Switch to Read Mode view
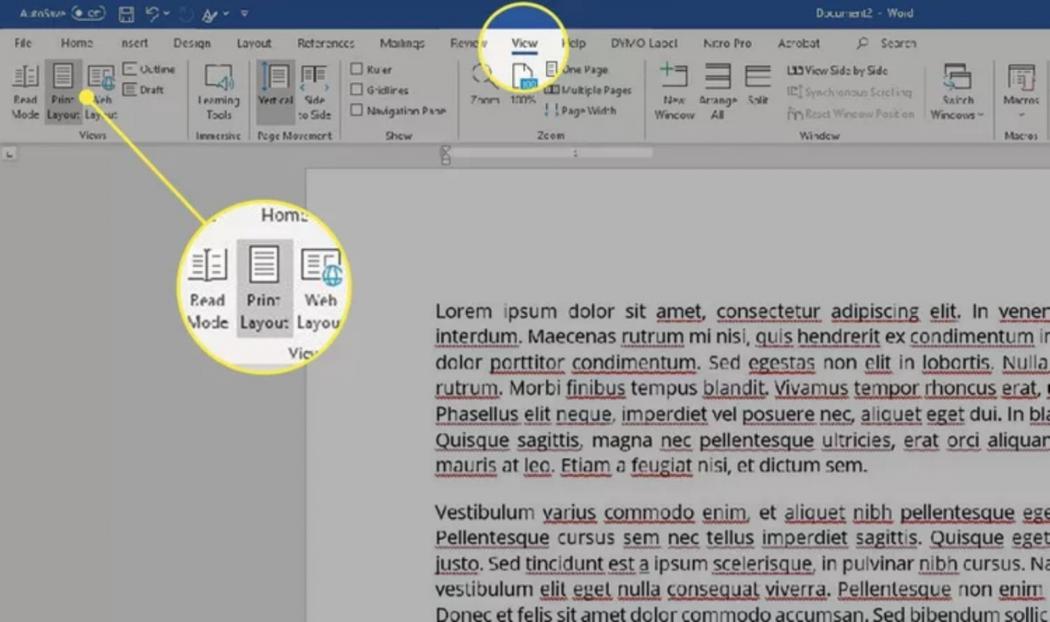 click(x=24, y=92)
